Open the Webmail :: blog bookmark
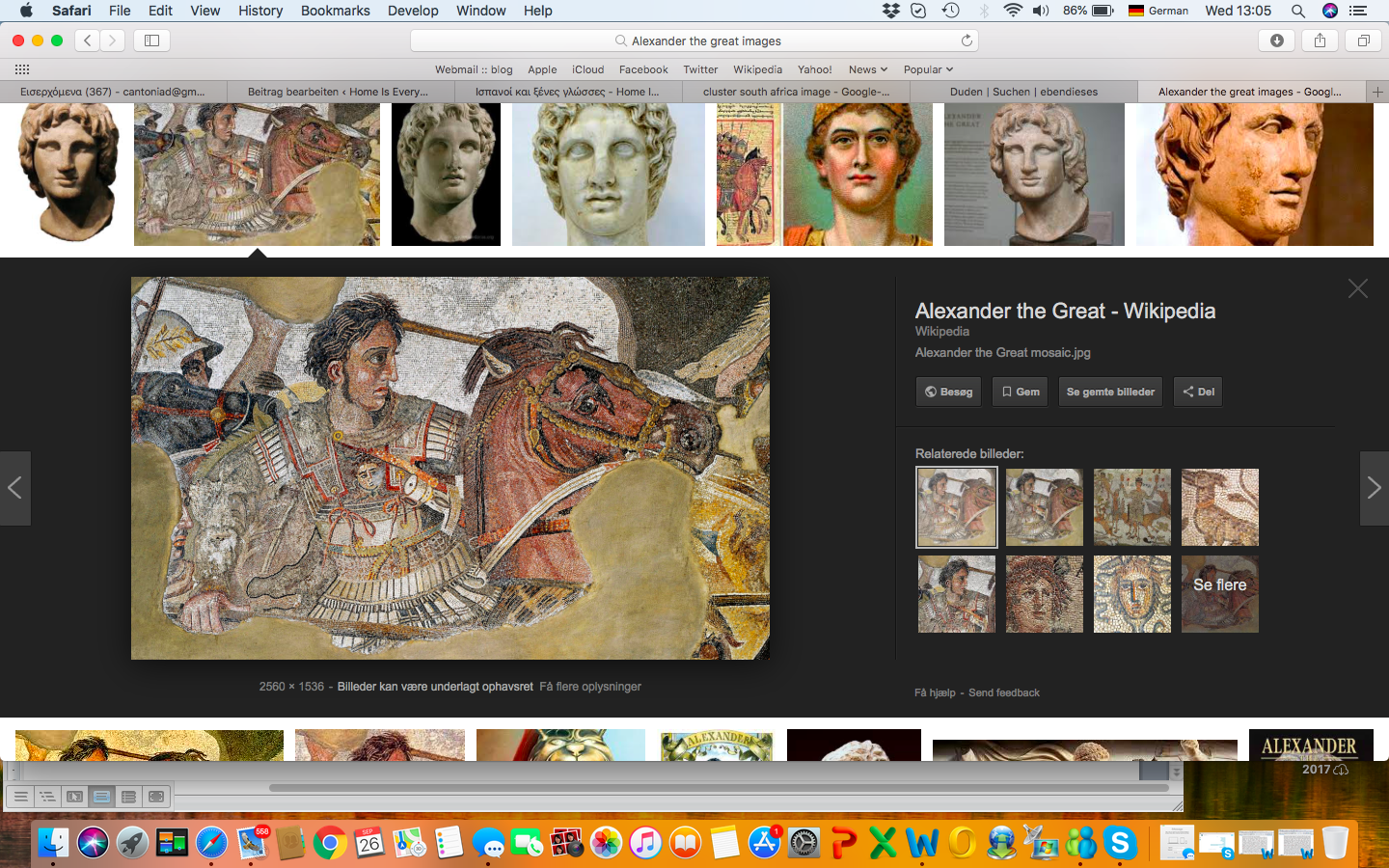Viewport: 1389px width, 868px height. tap(474, 69)
